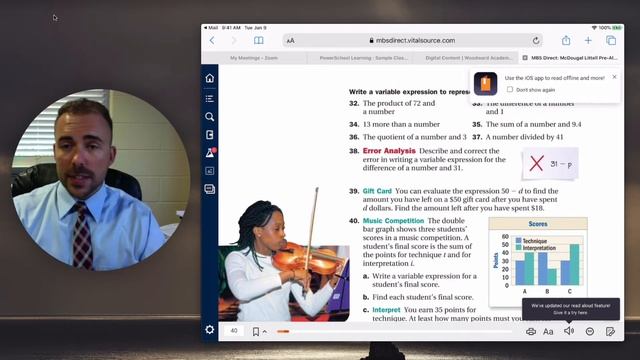Reload the page with the refresh icon
Screen dimensions: 640x360
pos(536,40)
